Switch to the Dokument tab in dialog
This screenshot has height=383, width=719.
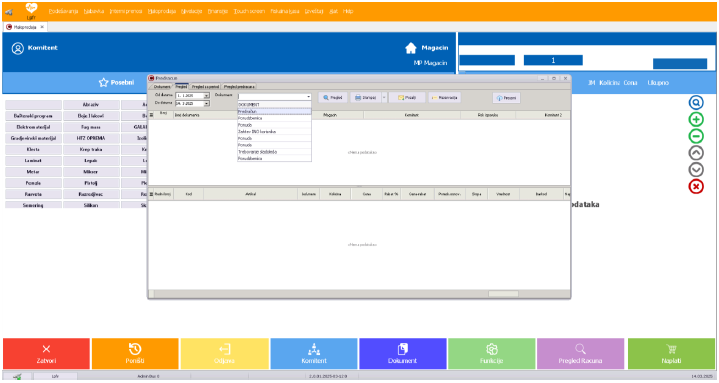point(162,86)
